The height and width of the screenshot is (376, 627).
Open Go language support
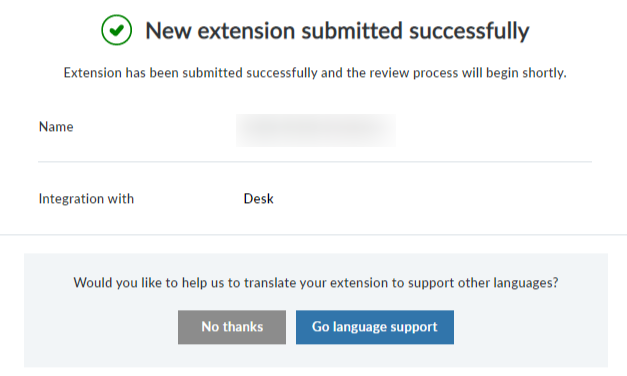click(x=375, y=327)
